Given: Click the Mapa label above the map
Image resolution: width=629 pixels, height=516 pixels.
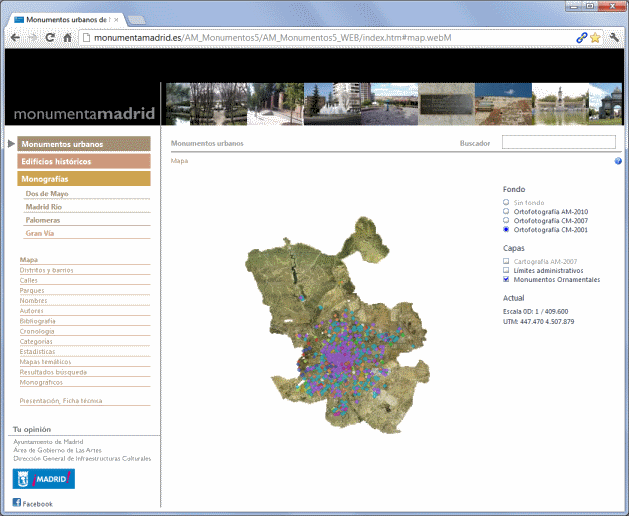Looking at the screenshot, I should 179,160.
